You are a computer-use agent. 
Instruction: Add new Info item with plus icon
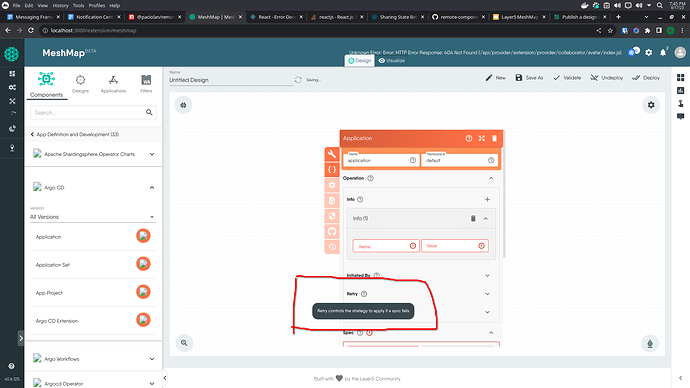(x=487, y=199)
